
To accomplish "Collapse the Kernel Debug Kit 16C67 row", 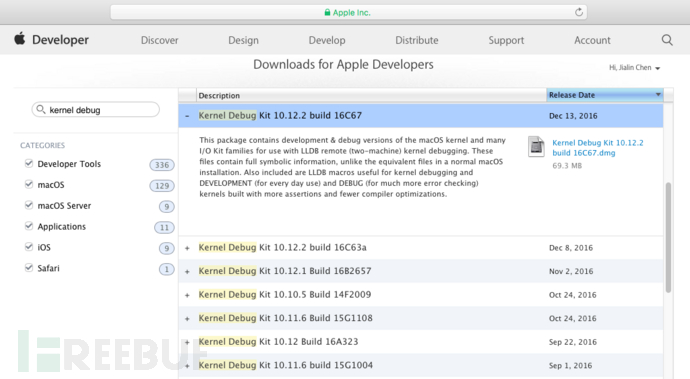I will click(187, 116).
